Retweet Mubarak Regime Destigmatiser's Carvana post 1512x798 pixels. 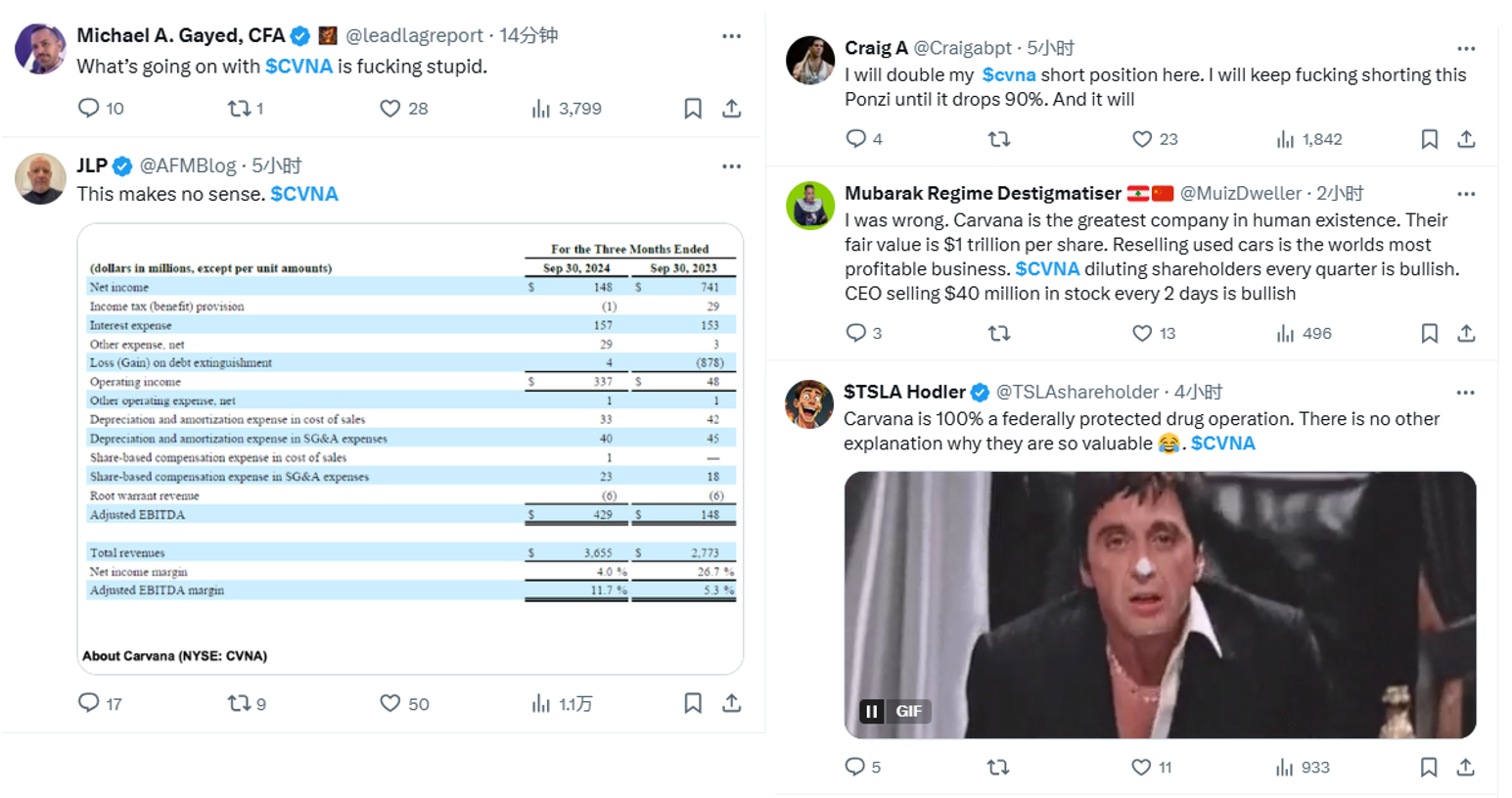click(998, 334)
